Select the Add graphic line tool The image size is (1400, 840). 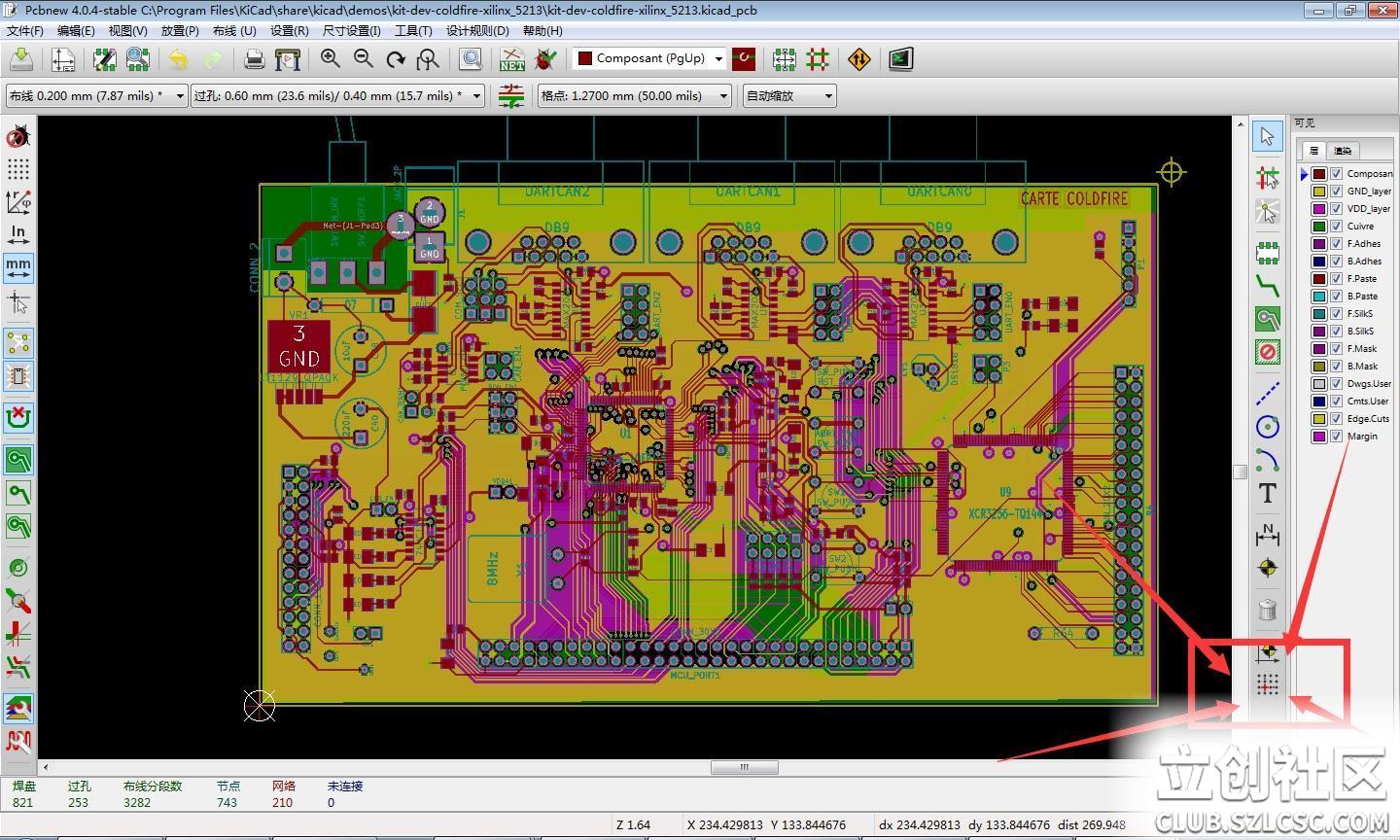tap(1267, 394)
